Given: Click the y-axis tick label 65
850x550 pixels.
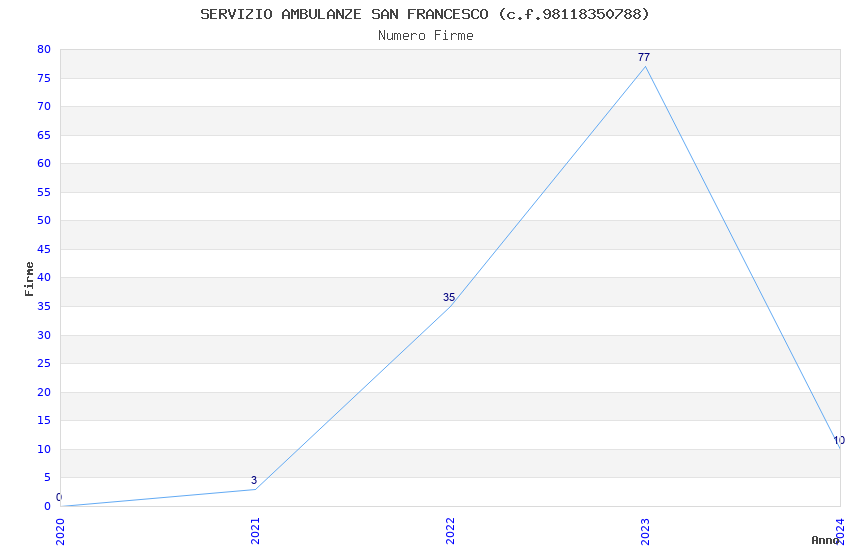Looking at the screenshot, I should pyautogui.click(x=44, y=135).
